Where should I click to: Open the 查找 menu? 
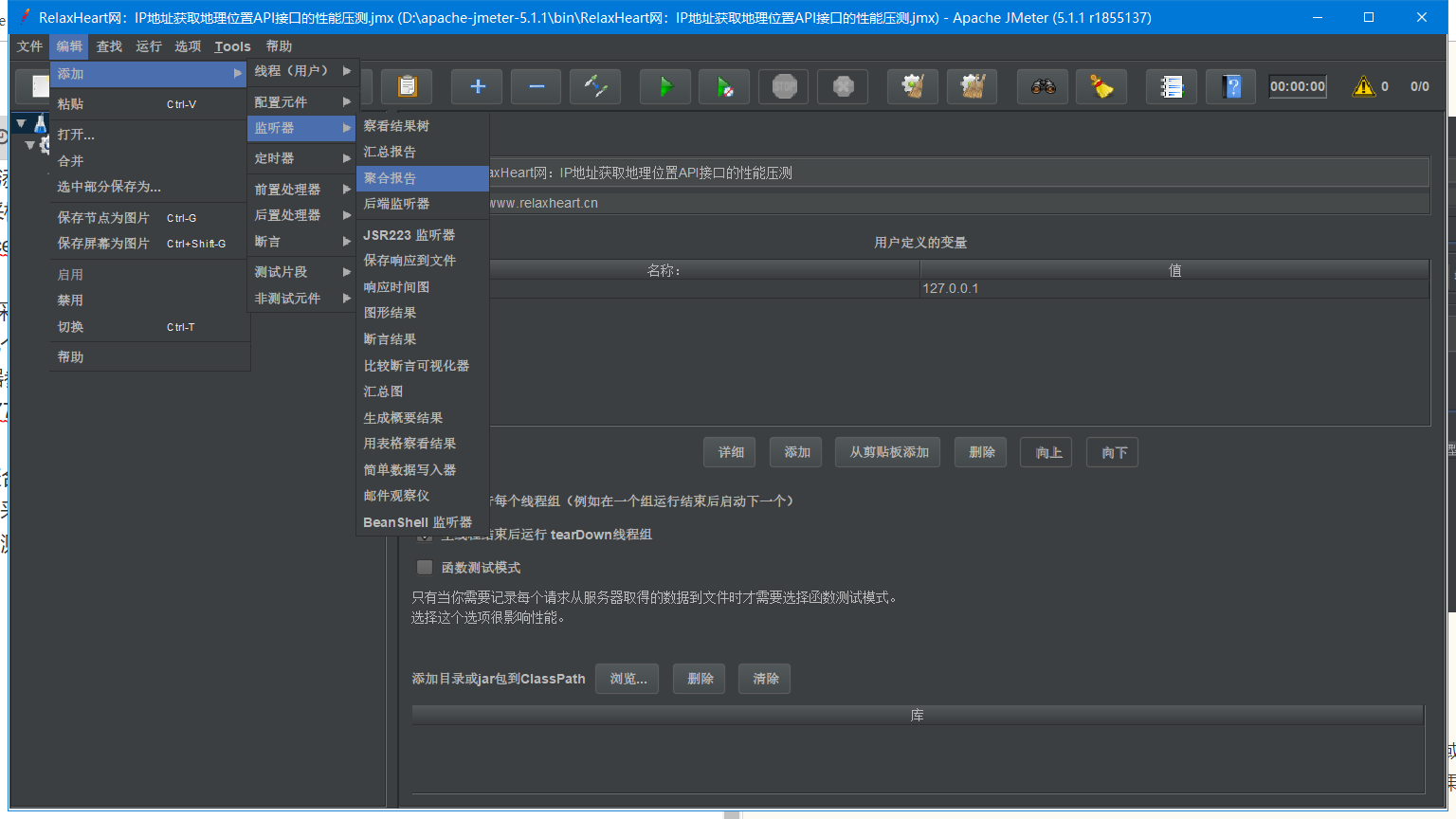[x=109, y=46]
